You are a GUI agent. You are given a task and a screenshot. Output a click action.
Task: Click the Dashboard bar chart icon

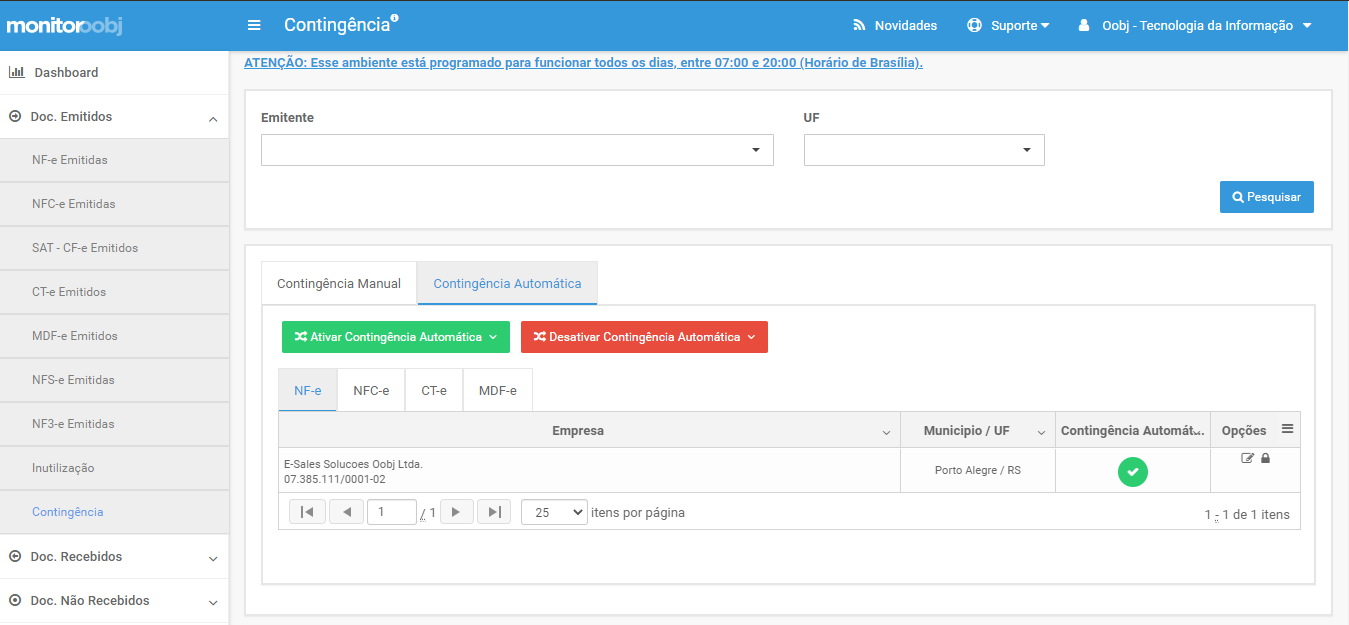click(x=16, y=72)
